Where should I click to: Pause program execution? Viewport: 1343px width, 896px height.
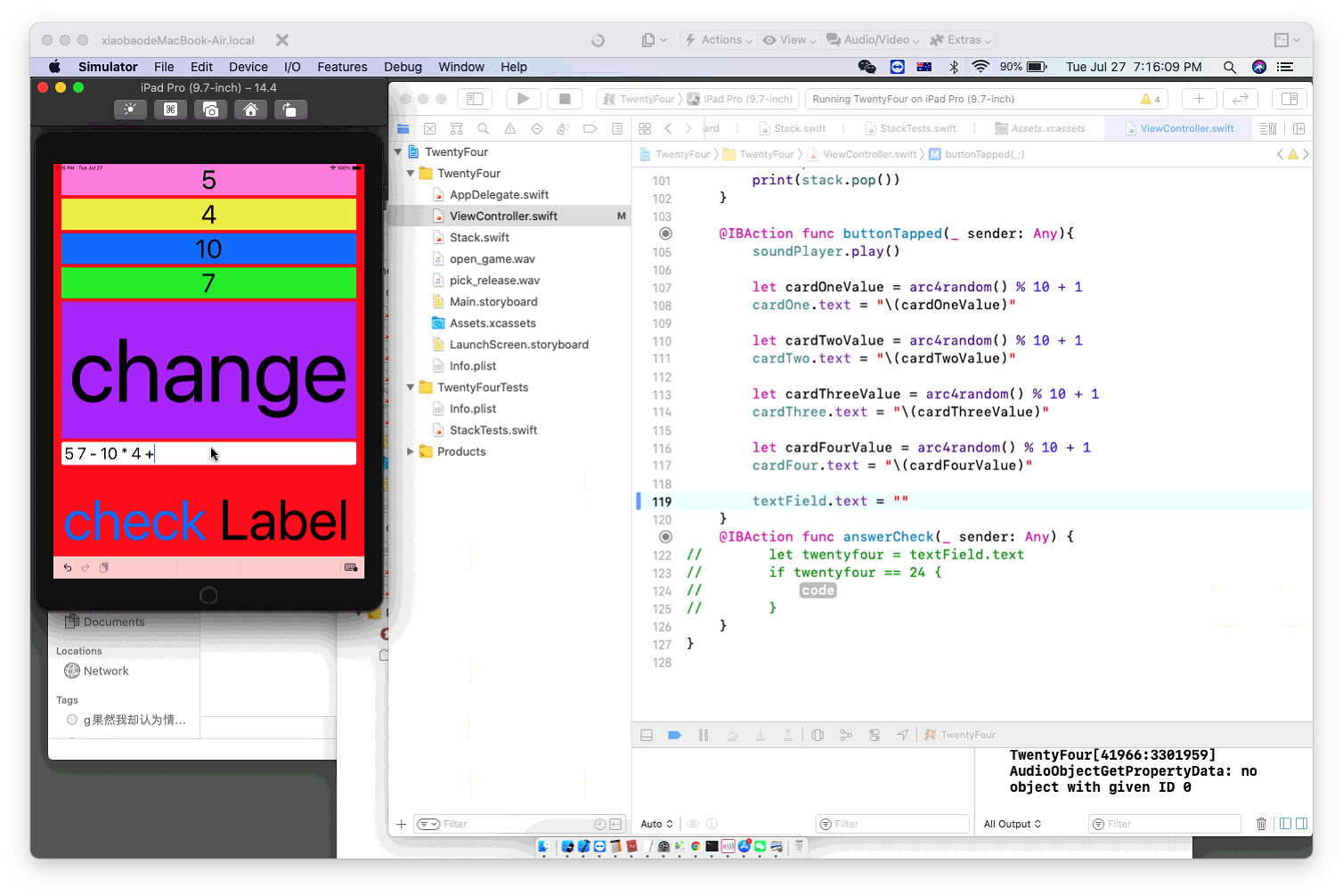point(704,735)
